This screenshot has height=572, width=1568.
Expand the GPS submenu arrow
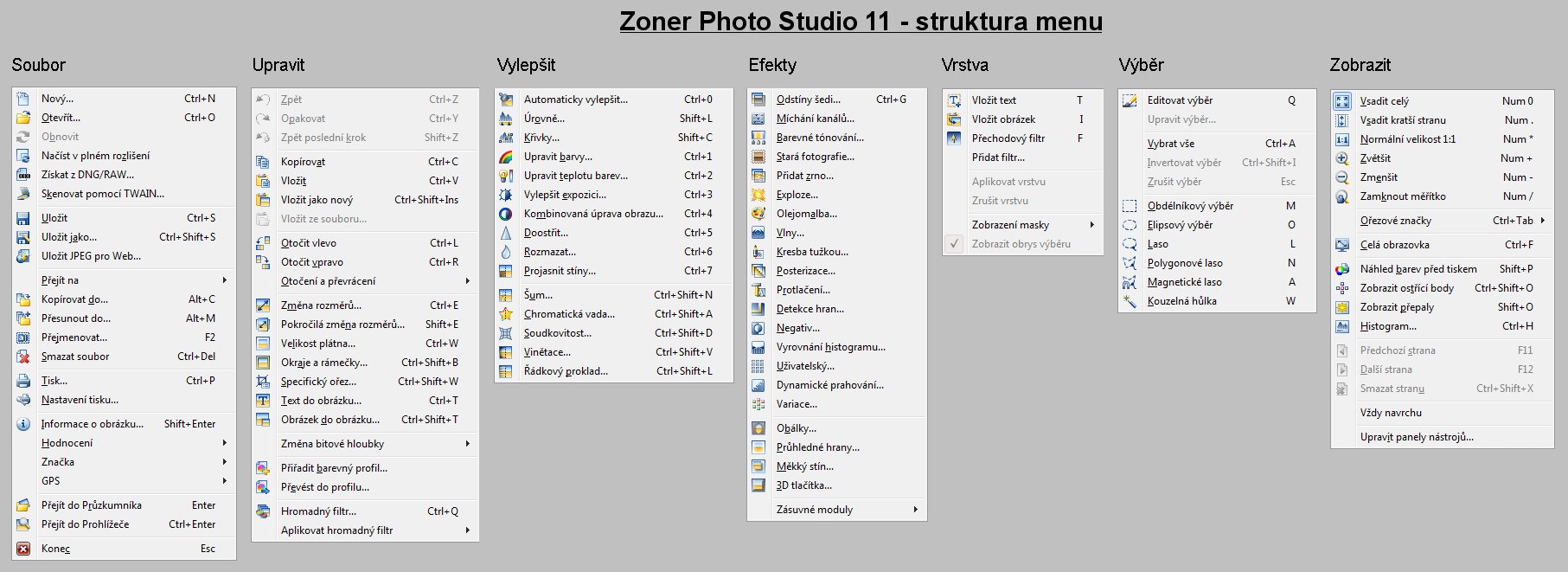click(x=225, y=481)
